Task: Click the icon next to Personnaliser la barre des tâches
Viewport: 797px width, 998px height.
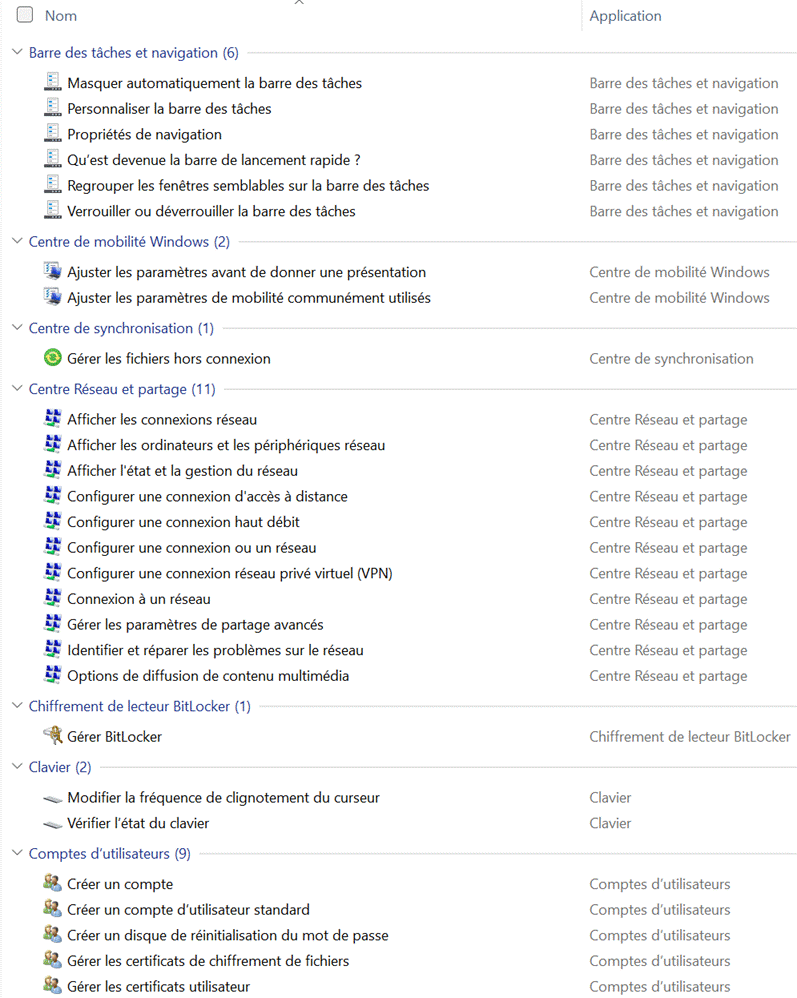Action: [53, 108]
